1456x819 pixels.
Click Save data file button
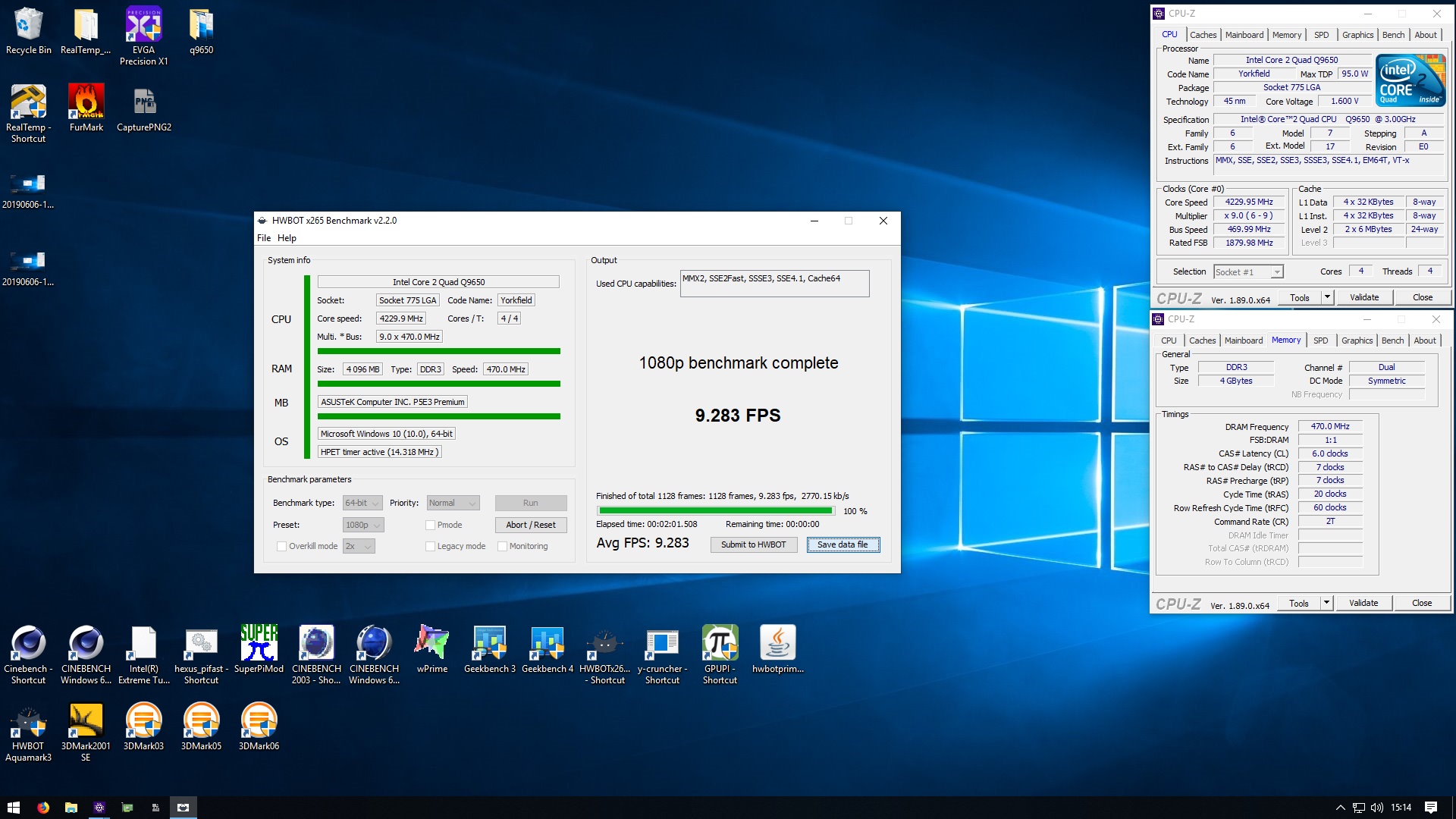tap(843, 544)
